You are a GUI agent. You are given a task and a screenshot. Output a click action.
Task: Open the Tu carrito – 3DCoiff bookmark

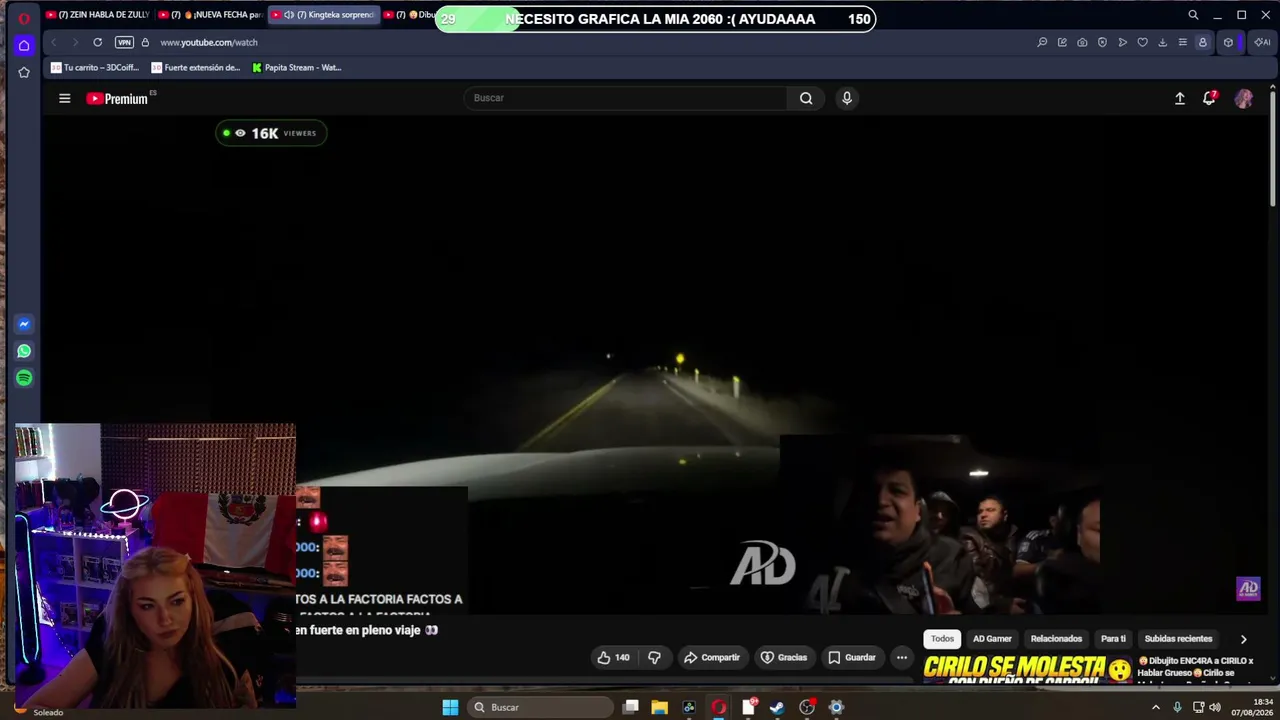95,68
